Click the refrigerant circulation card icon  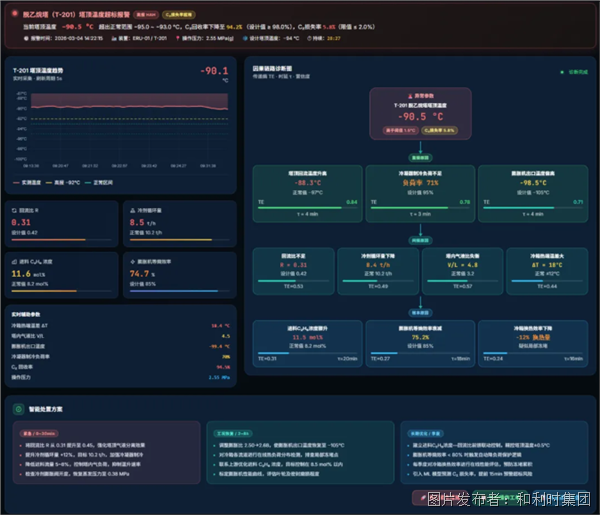pyautogui.click(x=133, y=210)
